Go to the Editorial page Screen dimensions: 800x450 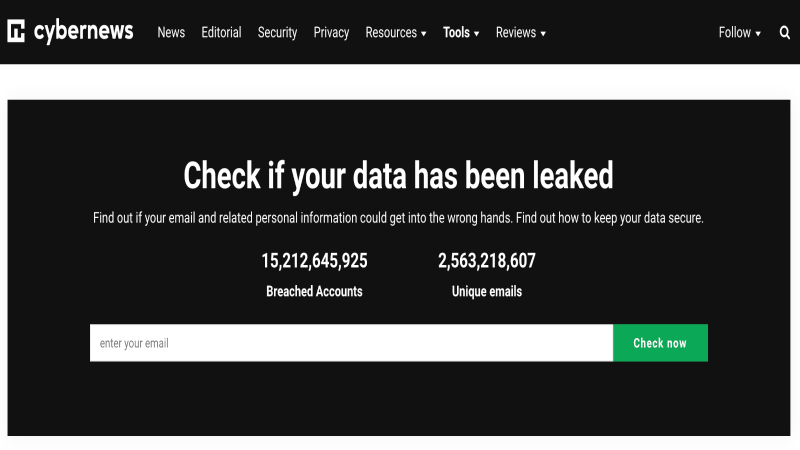[221, 33]
